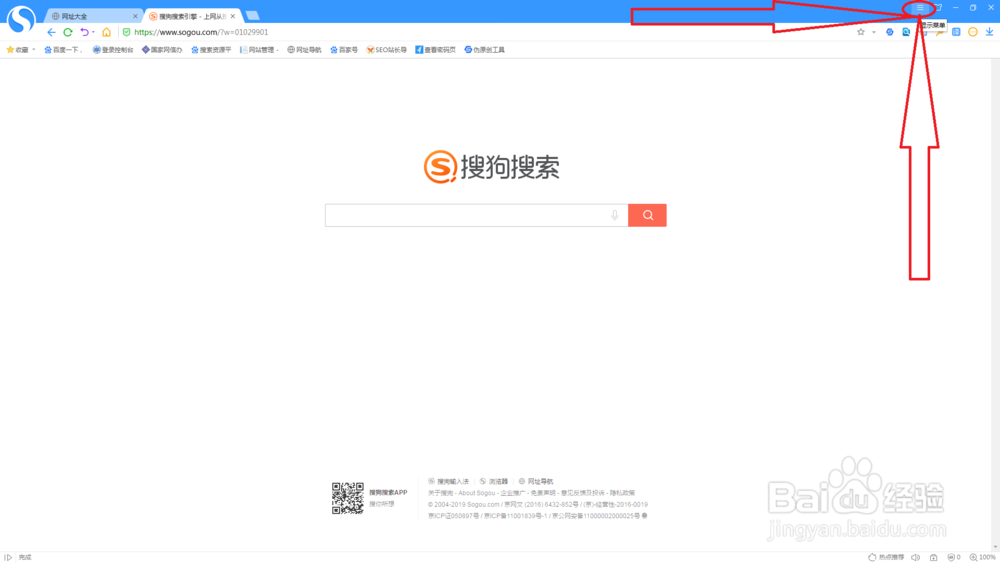Expand the dropdown arrow next to the star
This screenshot has width=1000, height=563.
874,32
